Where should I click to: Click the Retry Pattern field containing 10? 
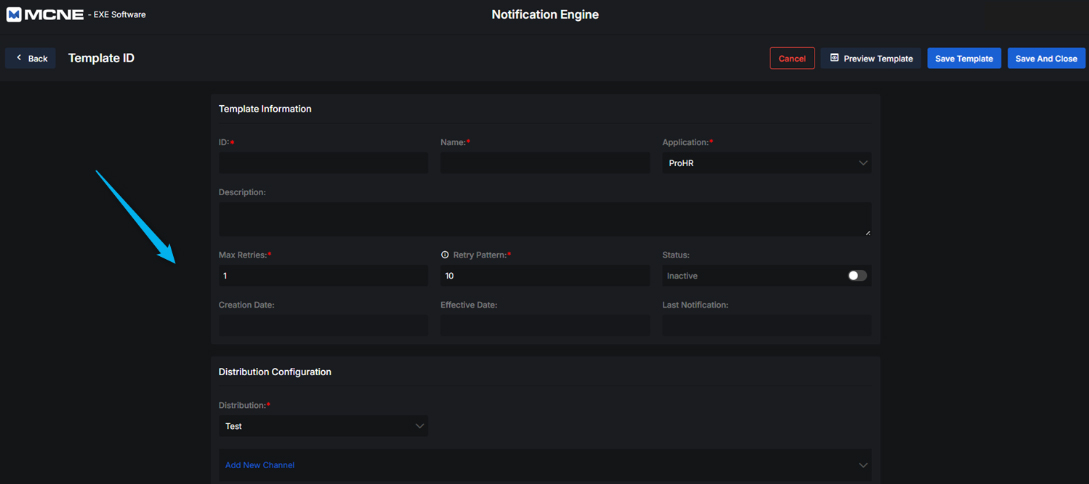[545, 276]
